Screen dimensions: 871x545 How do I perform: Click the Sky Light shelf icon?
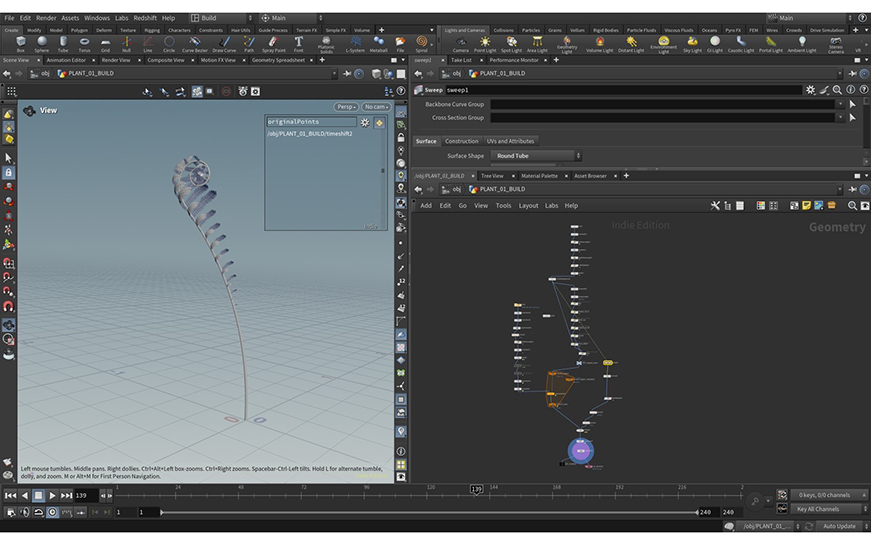[x=692, y=43]
